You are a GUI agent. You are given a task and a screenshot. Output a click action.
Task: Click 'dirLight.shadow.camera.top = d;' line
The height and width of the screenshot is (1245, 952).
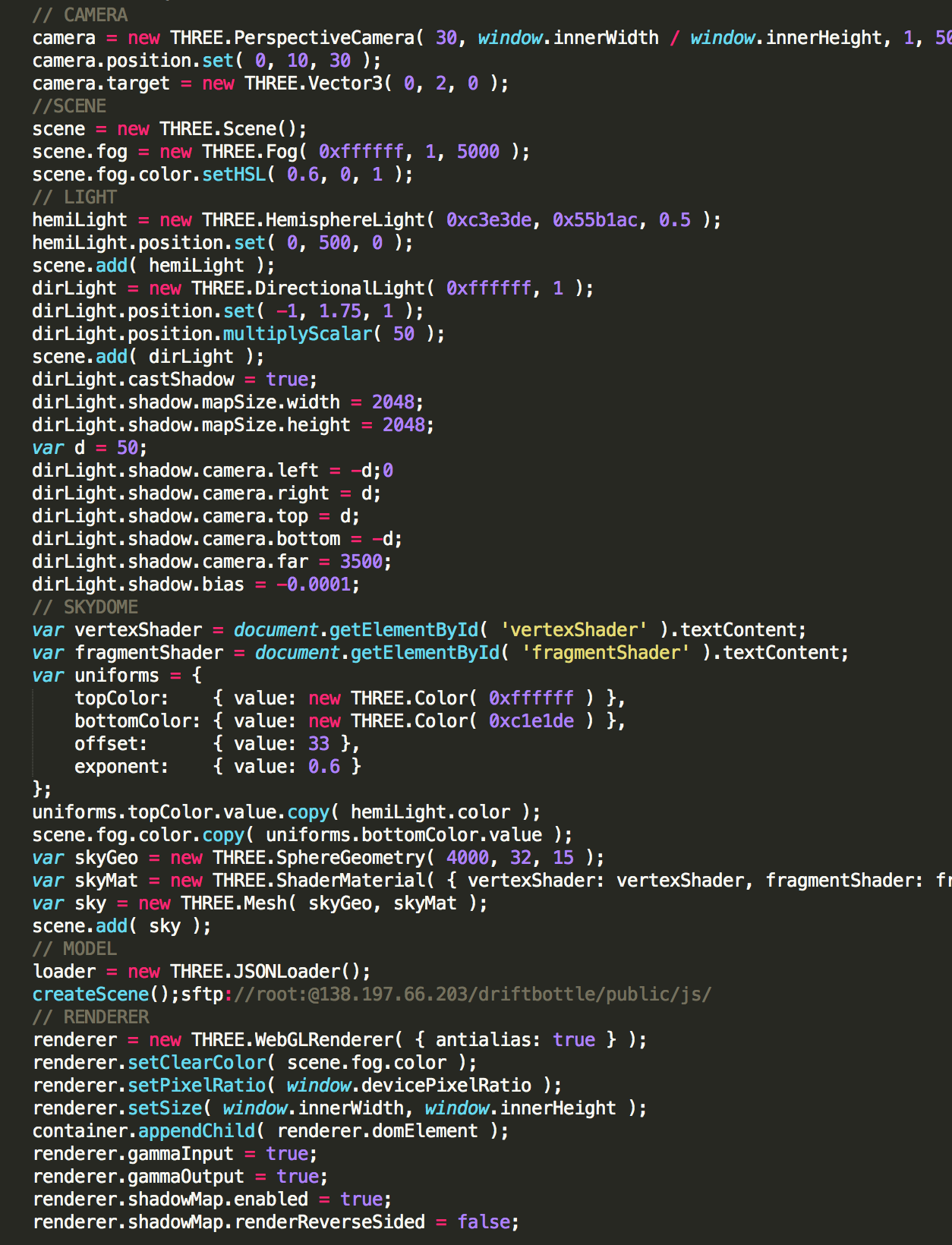pos(196,515)
